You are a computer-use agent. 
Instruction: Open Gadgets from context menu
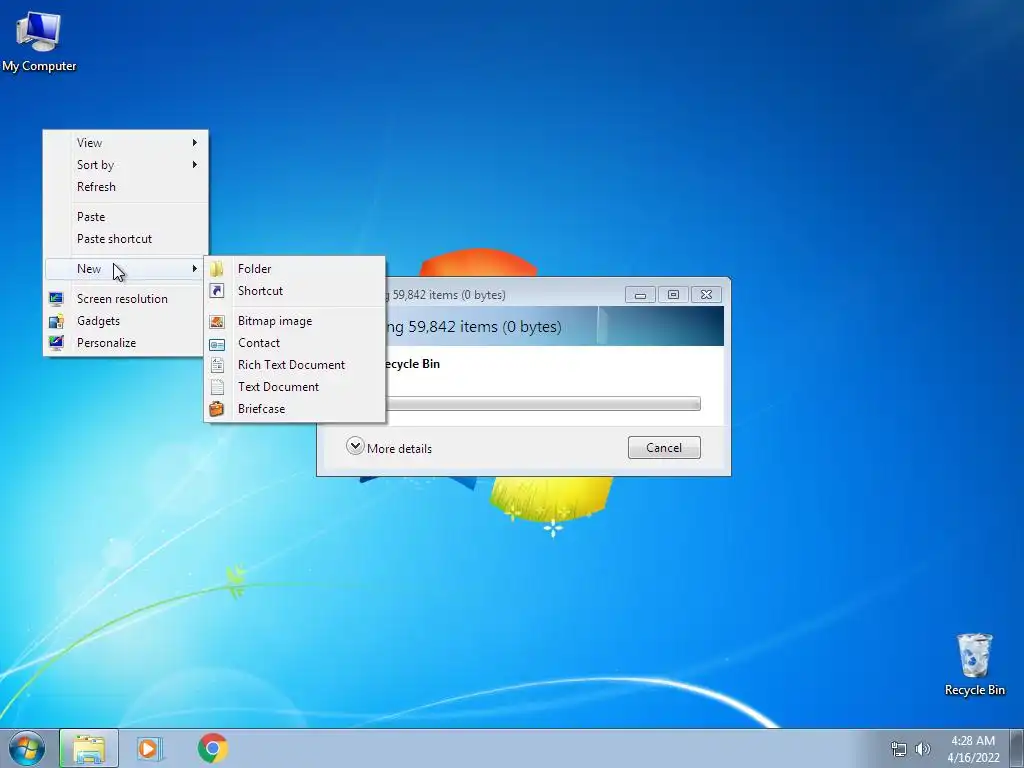[124, 321]
